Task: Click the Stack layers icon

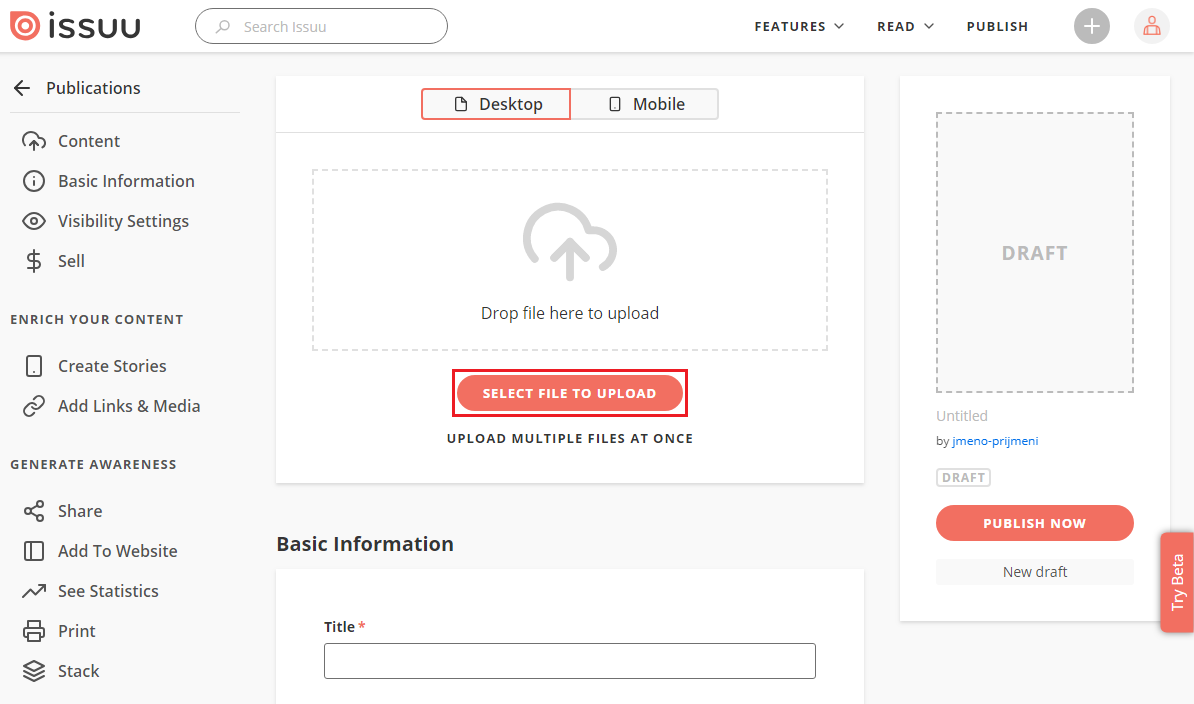Action: 34,671
